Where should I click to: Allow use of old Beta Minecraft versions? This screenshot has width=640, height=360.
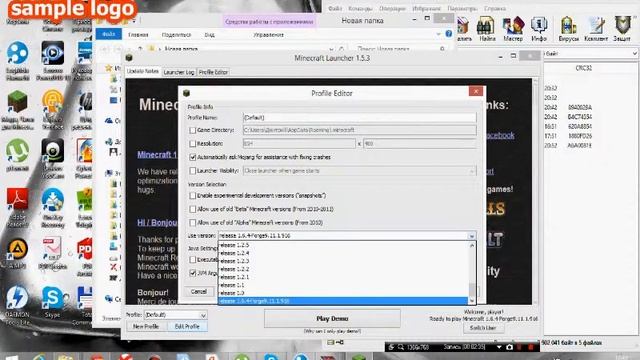[193, 209]
